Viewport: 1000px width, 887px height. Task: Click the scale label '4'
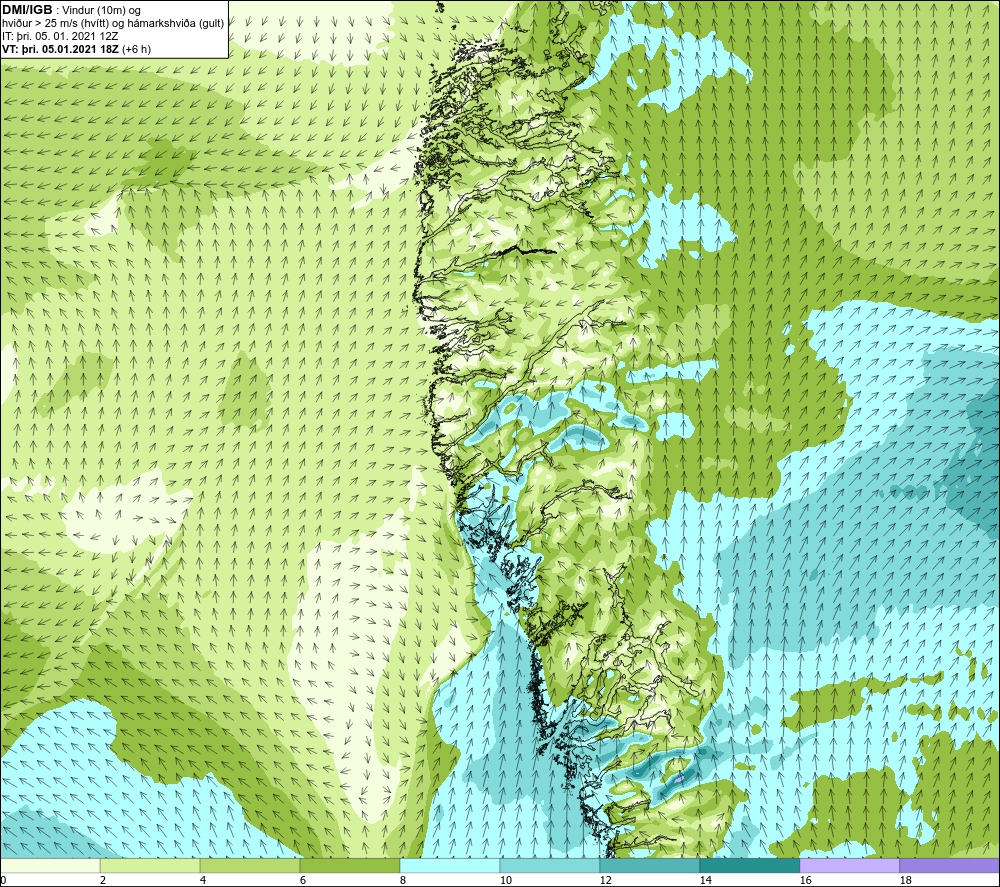pos(203,881)
